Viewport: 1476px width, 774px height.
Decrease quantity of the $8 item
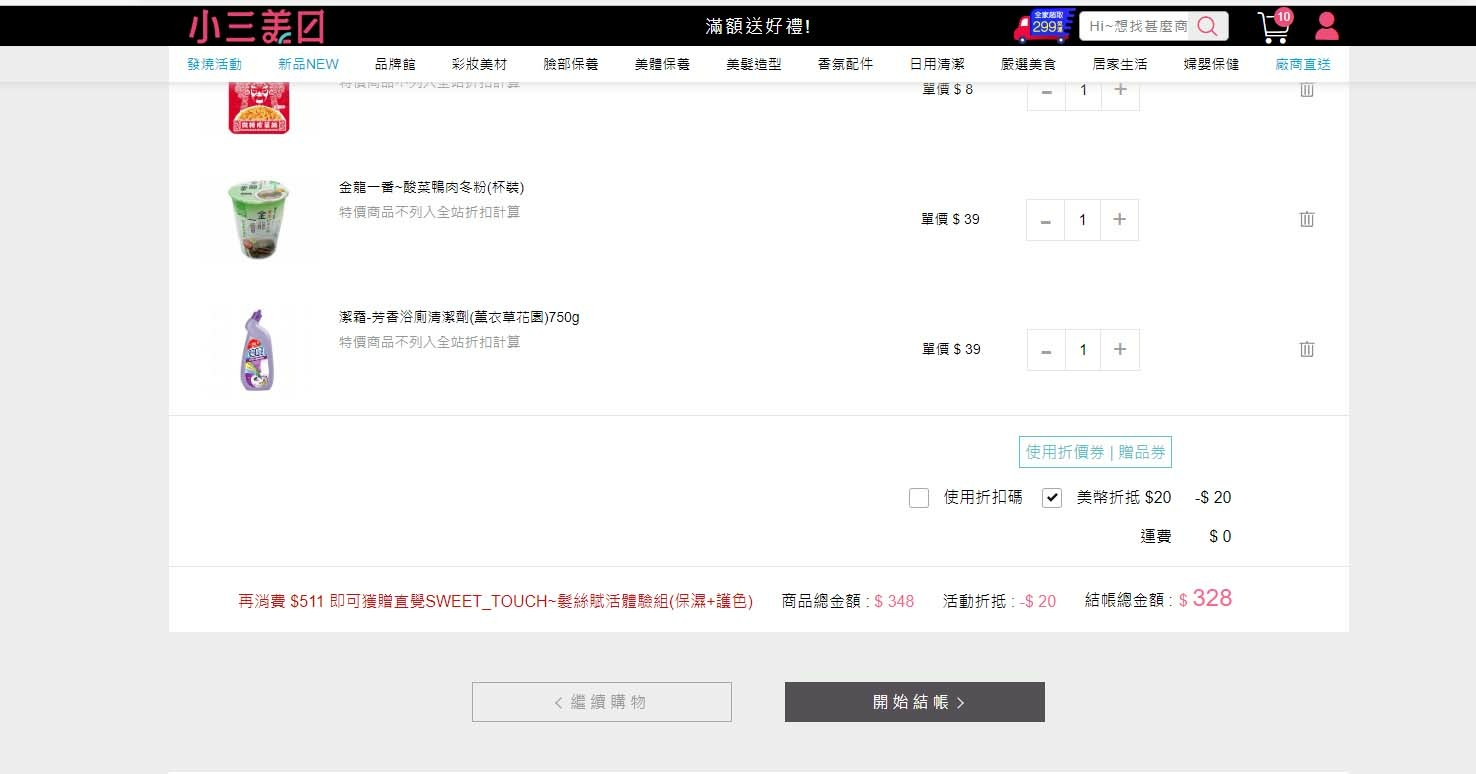click(1046, 90)
